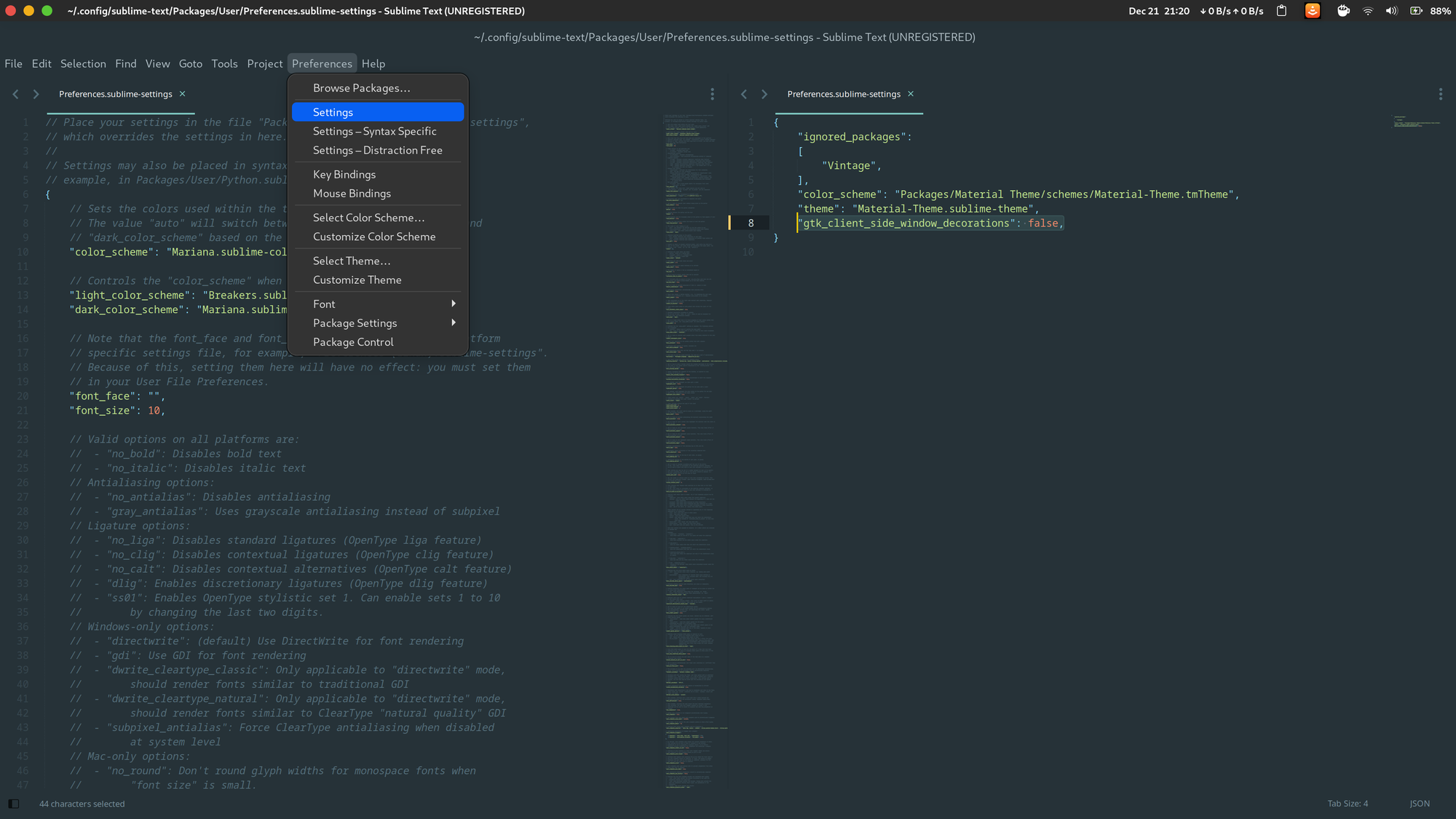Open the battery indicator at 88%
The height and width of the screenshot is (819, 1456).
coord(1430,11)
